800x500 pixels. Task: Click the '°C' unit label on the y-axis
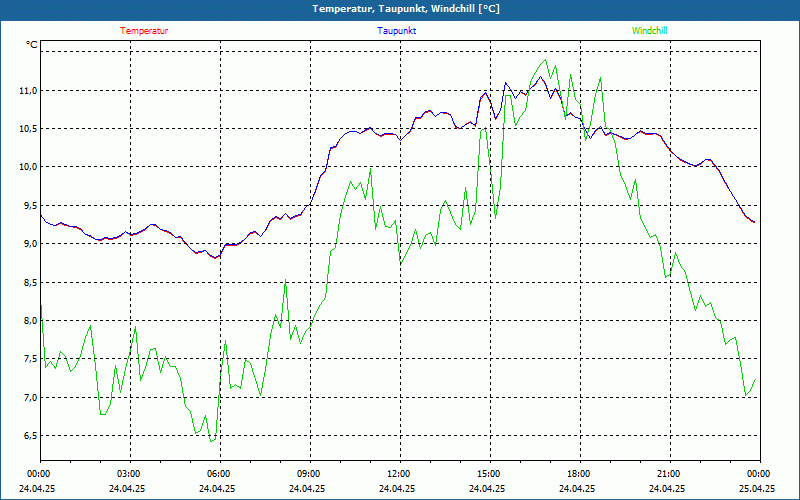point(32,45)
